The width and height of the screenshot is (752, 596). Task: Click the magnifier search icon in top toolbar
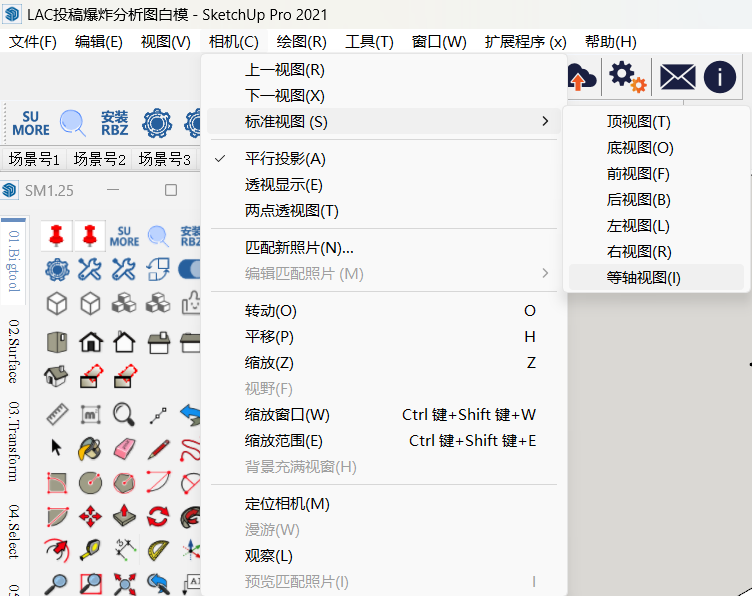(72, 123)
